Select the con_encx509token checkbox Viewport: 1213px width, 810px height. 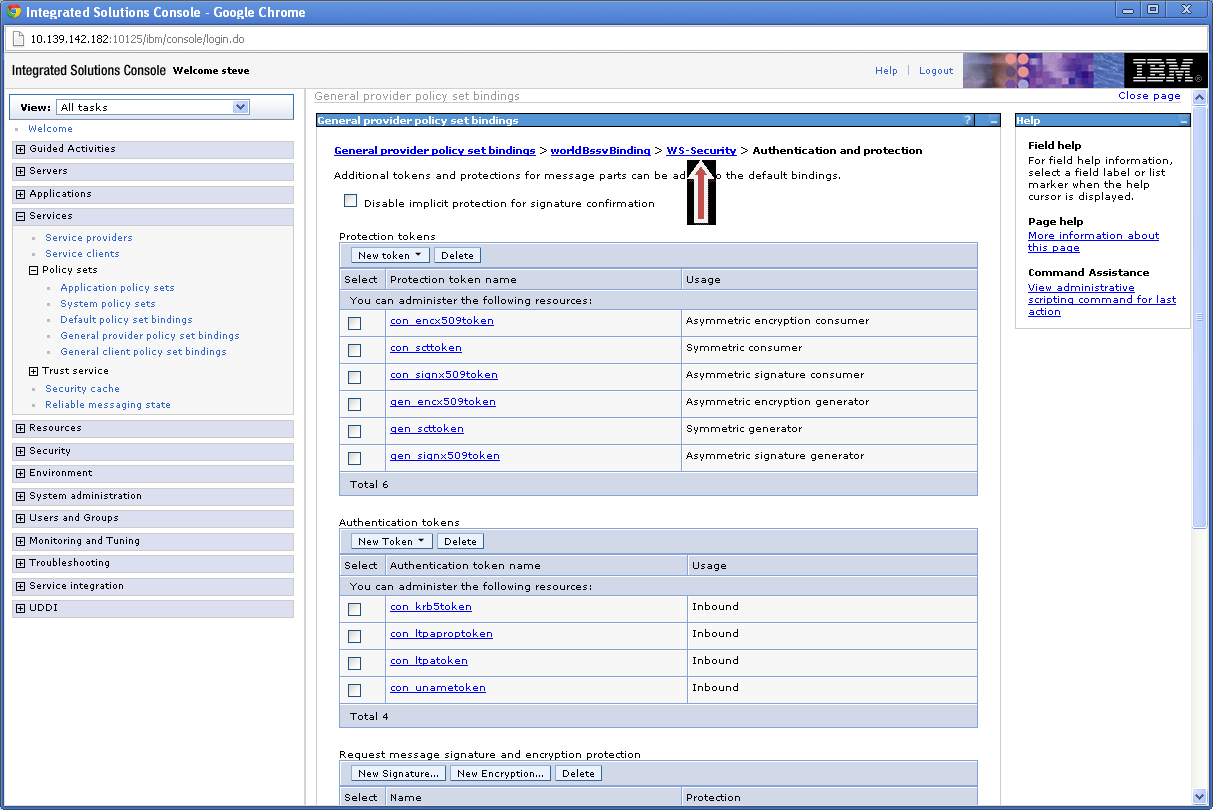(x=354, y=324)
